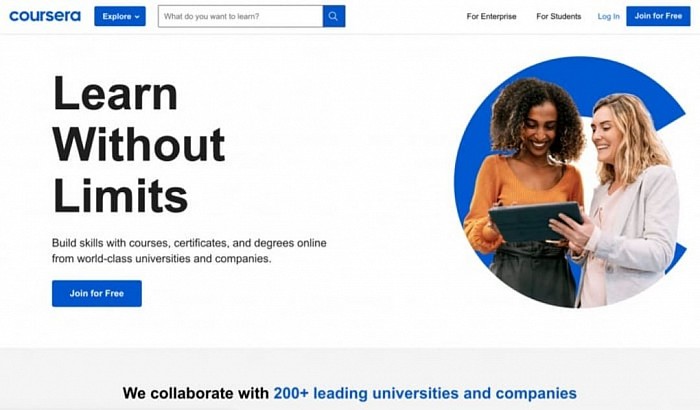Viewport: 700px width, 410px height.
Task: Open the Explore menu button
Action: pos(120,16)
